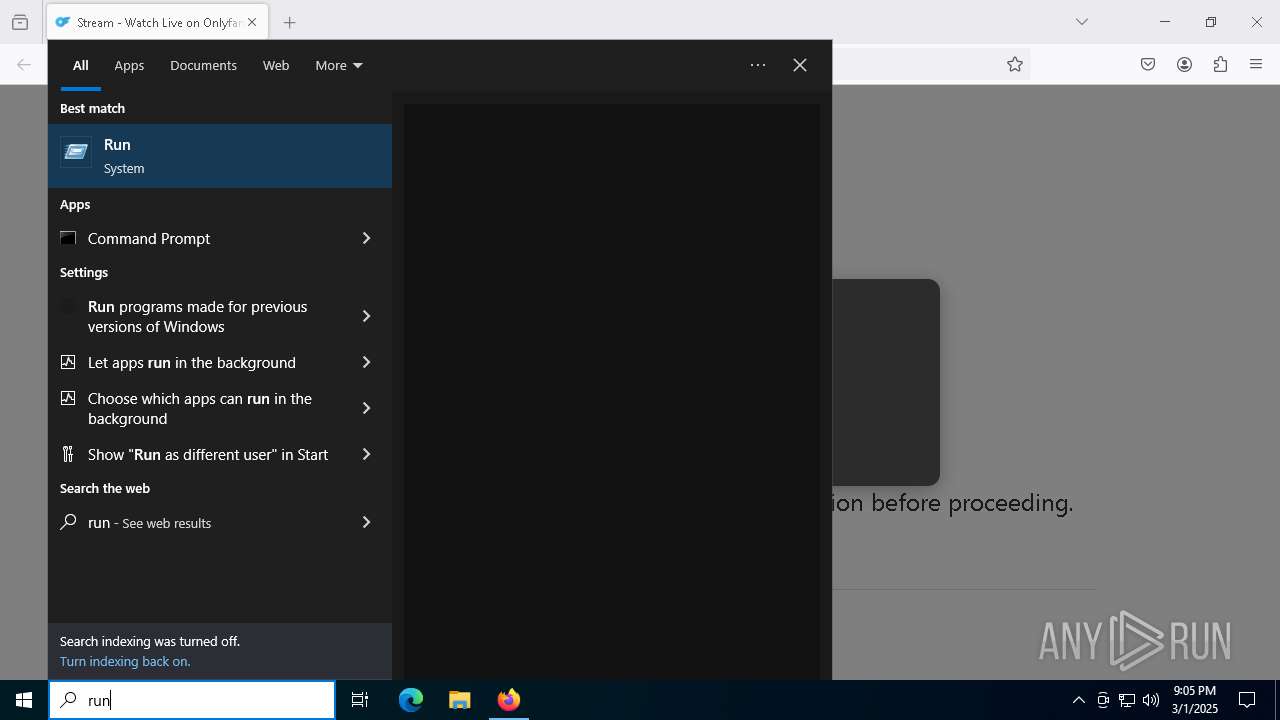1280x720 pixels.
Task: Show hidden system tray icons
Action: click(1078, 700)
